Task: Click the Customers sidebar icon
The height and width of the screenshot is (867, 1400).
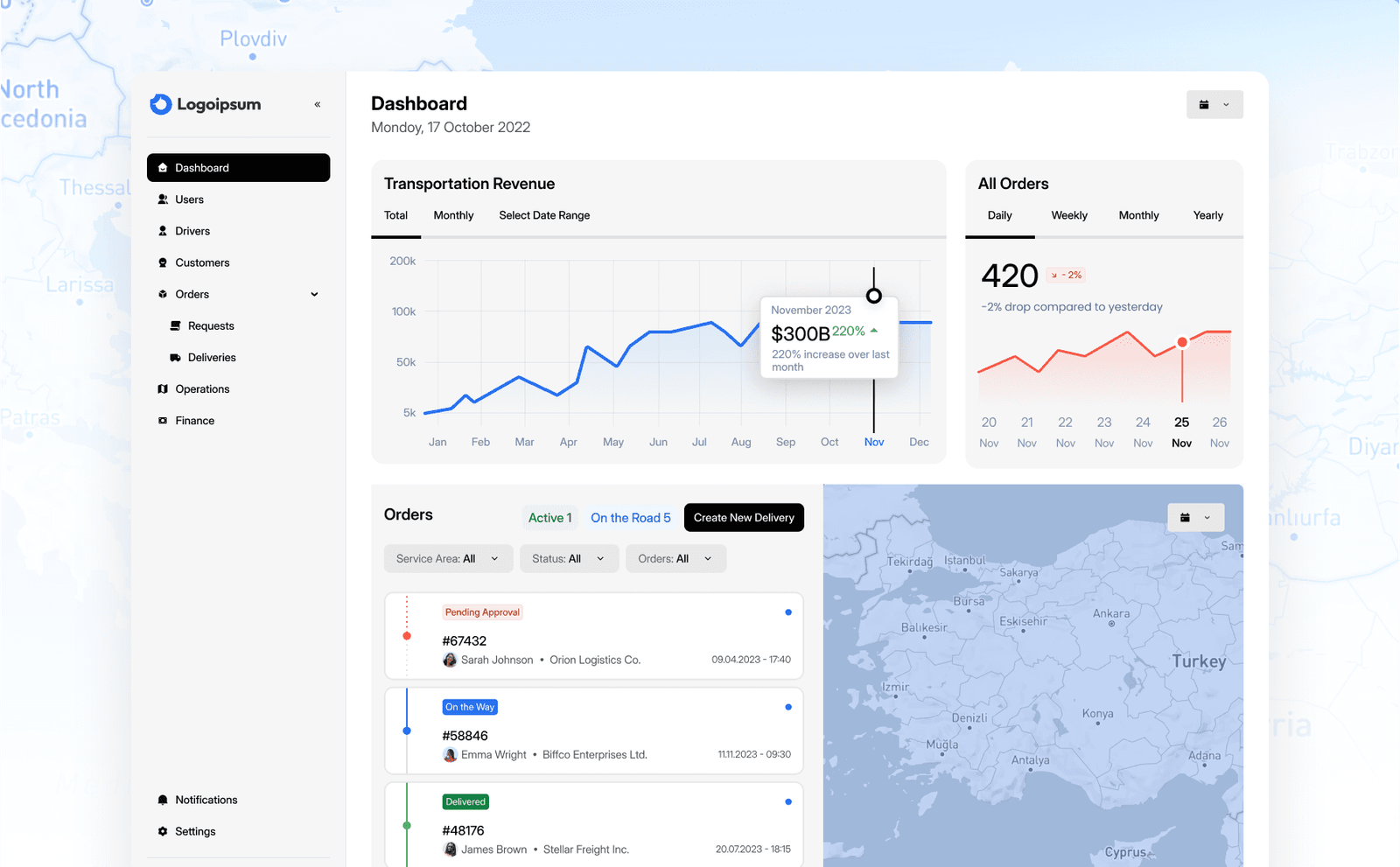Action: 163,262
